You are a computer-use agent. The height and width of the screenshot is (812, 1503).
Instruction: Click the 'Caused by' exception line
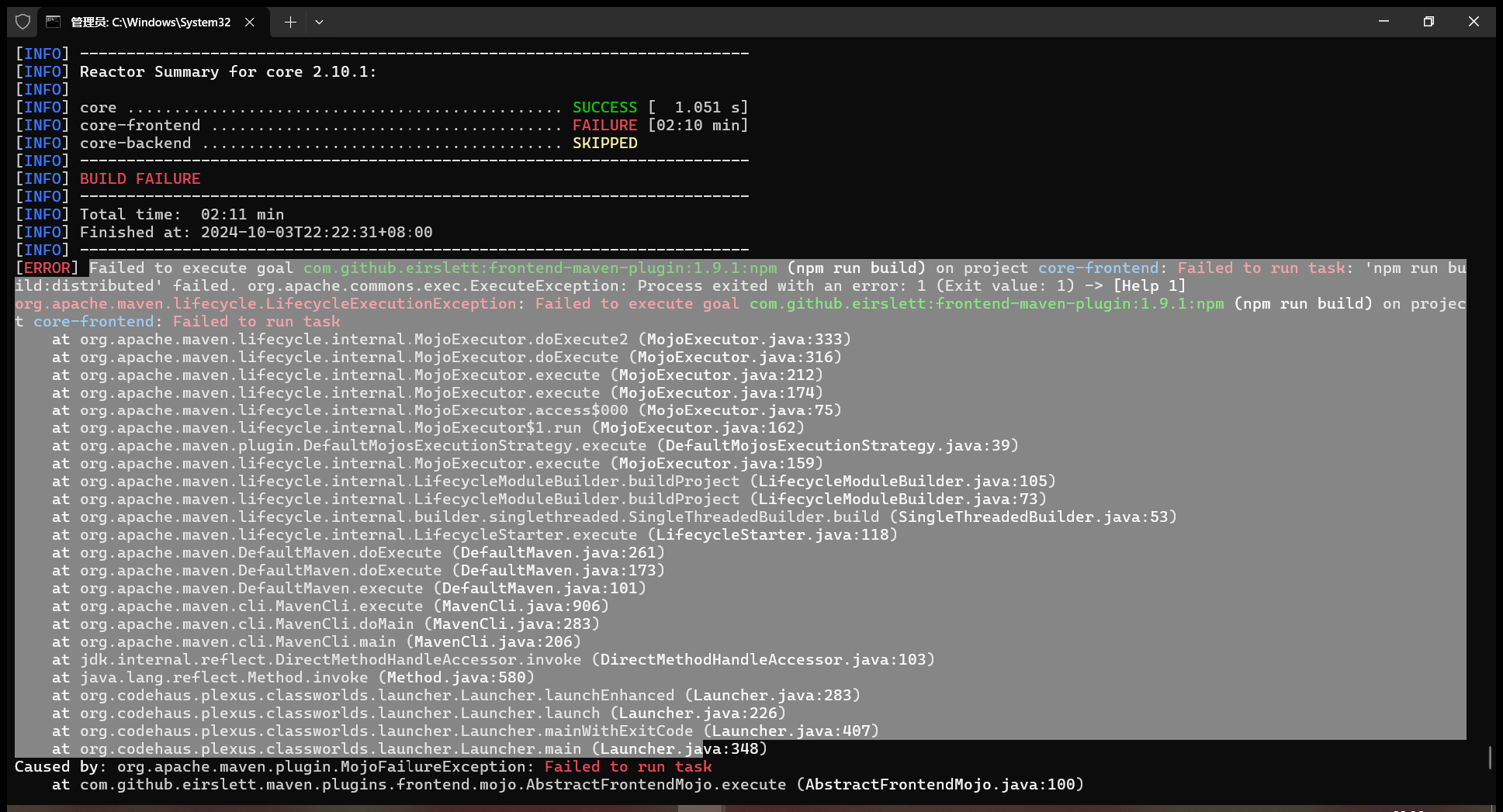tap(363, 767)
